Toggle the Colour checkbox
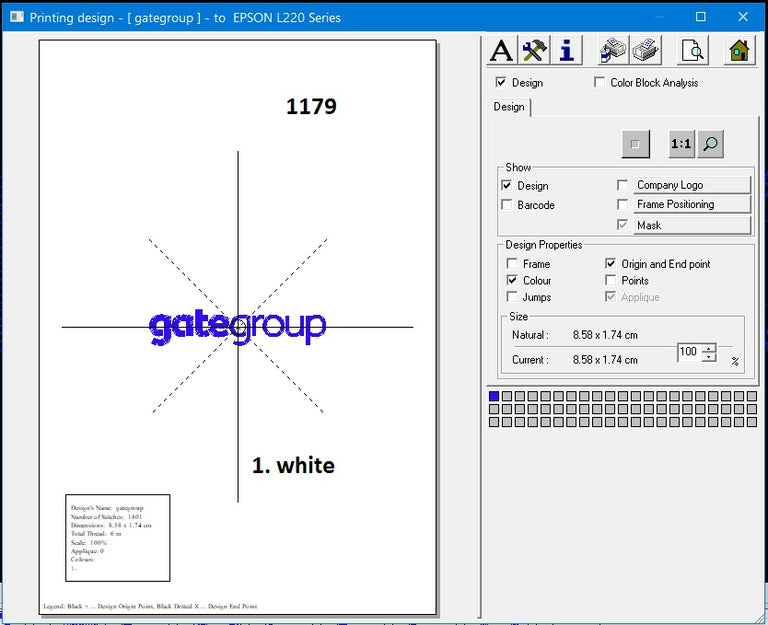Viewport: 768px width, 625px height. pyautogui.click(x=512, y=280)
